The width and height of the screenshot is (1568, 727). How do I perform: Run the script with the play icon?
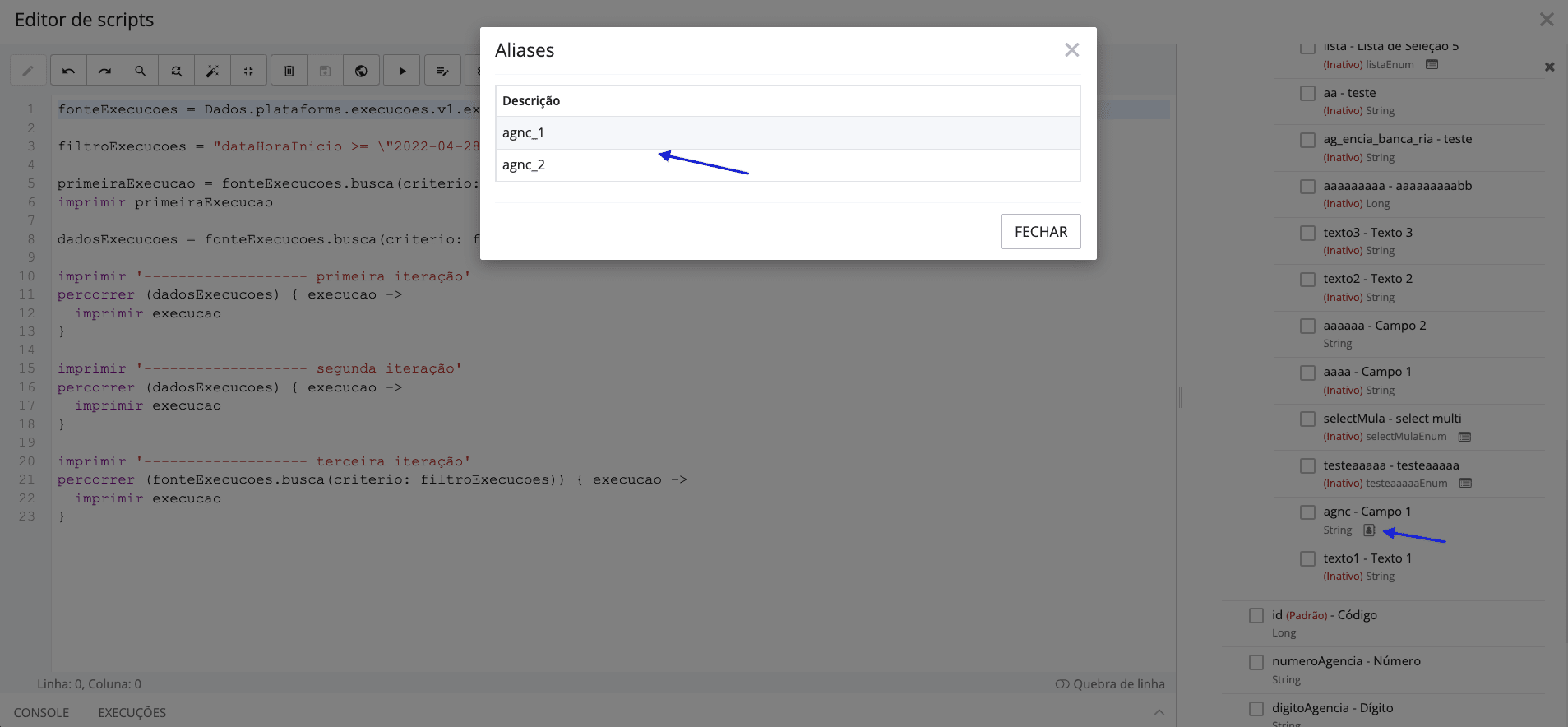tap(402, 71)
